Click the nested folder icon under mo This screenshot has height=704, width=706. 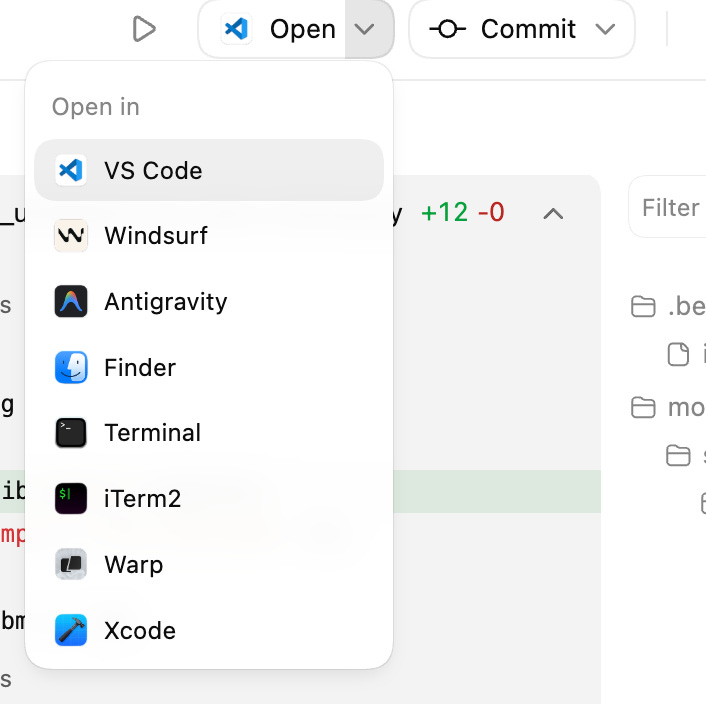tap(678, 455)
